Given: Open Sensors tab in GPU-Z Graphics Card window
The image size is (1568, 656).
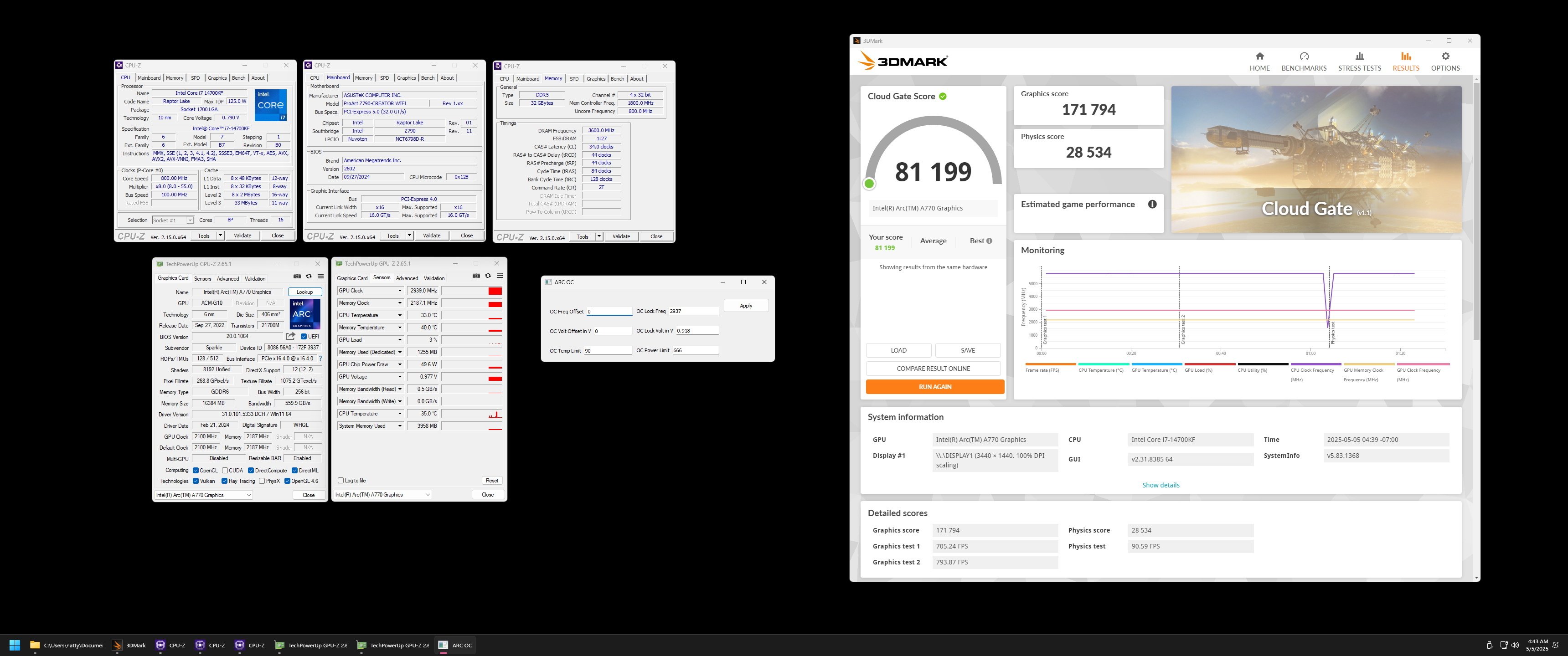Looking at the screenshot, I should point(203,279).
